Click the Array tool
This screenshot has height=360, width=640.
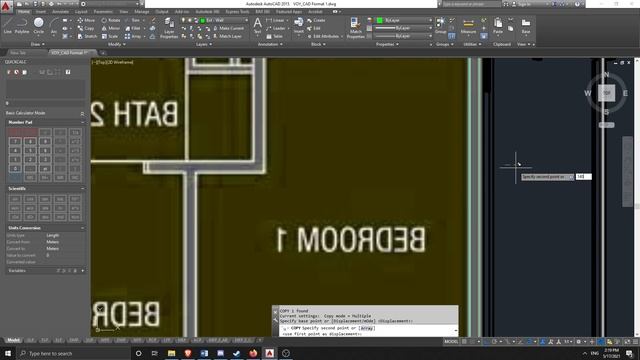[x=133, y=36]
